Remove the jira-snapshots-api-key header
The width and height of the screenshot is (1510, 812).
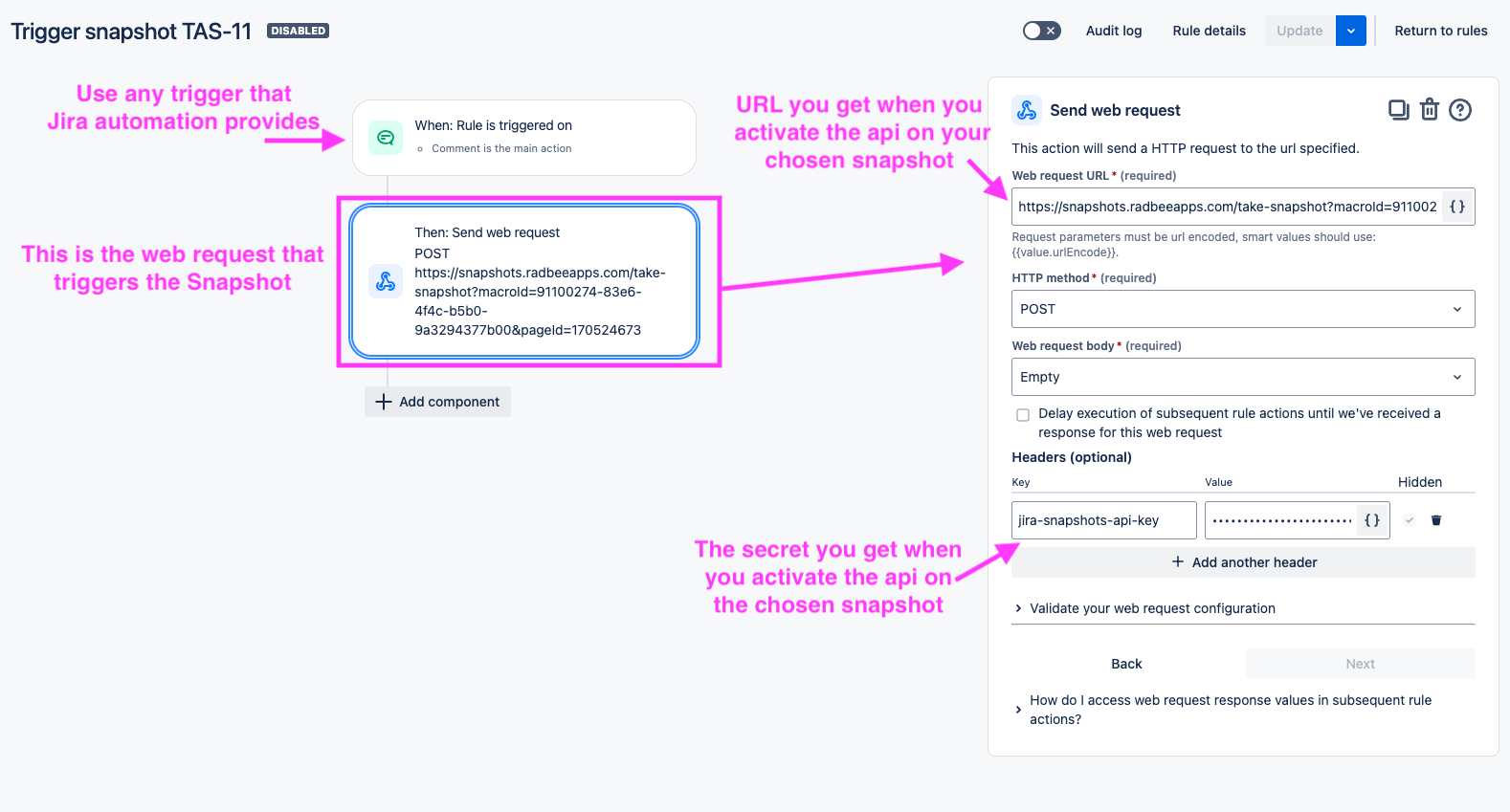click(x=1436, y=520)
